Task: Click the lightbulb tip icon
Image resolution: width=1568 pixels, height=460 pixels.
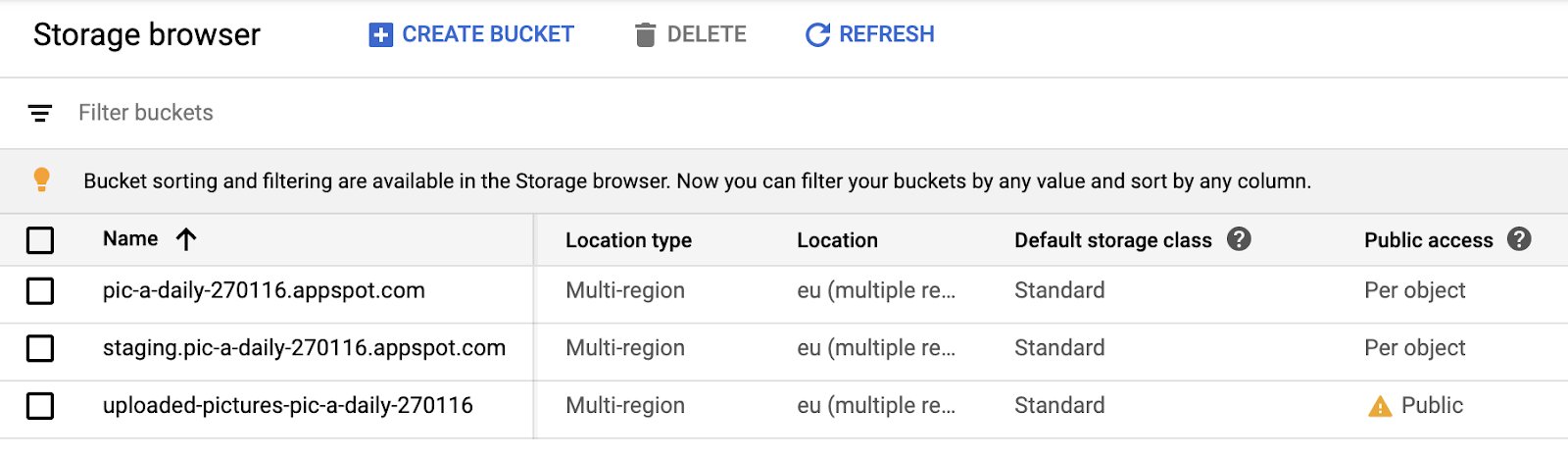Action: (x=41, y=179)
